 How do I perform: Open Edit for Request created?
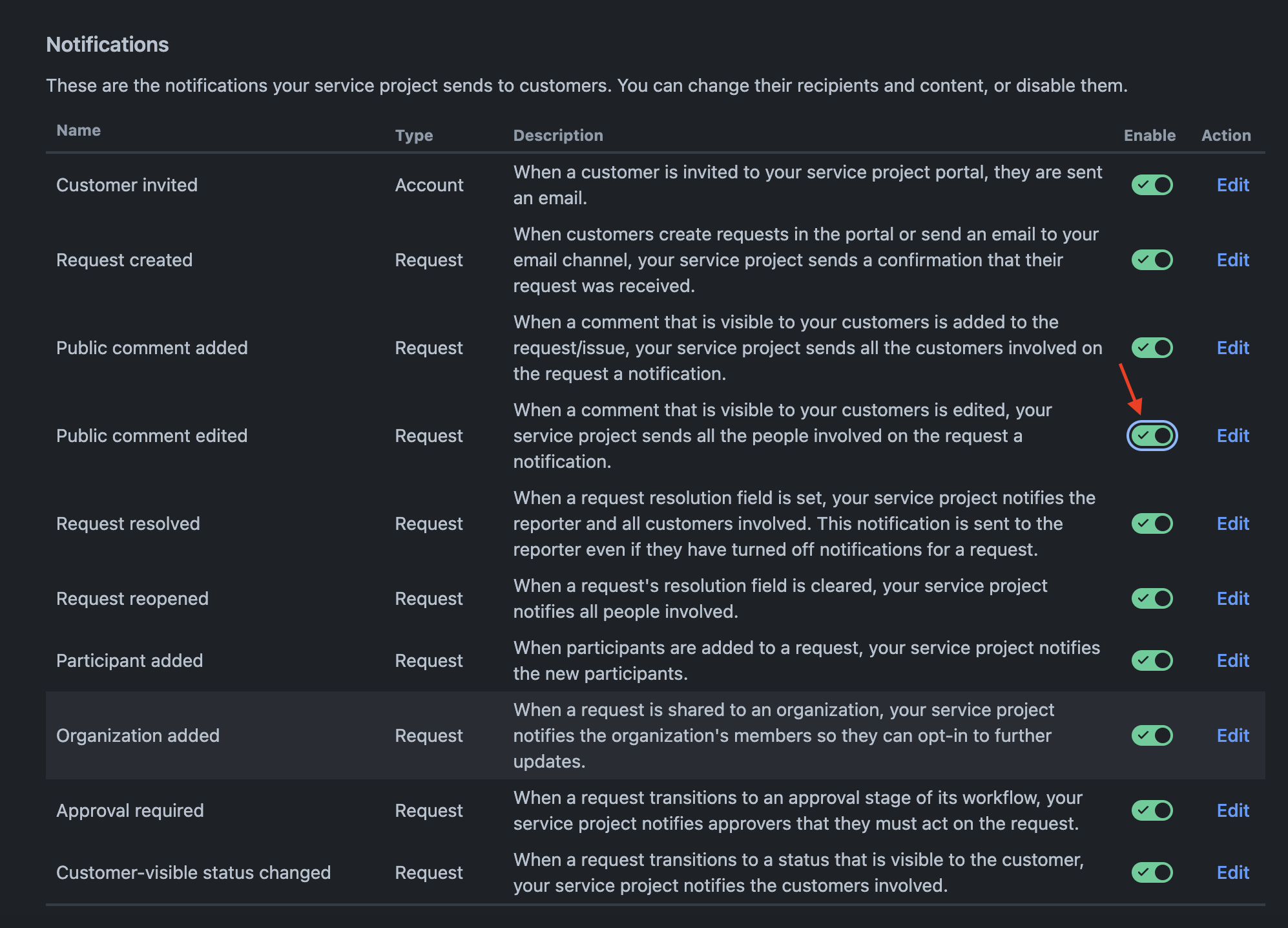1232,260
